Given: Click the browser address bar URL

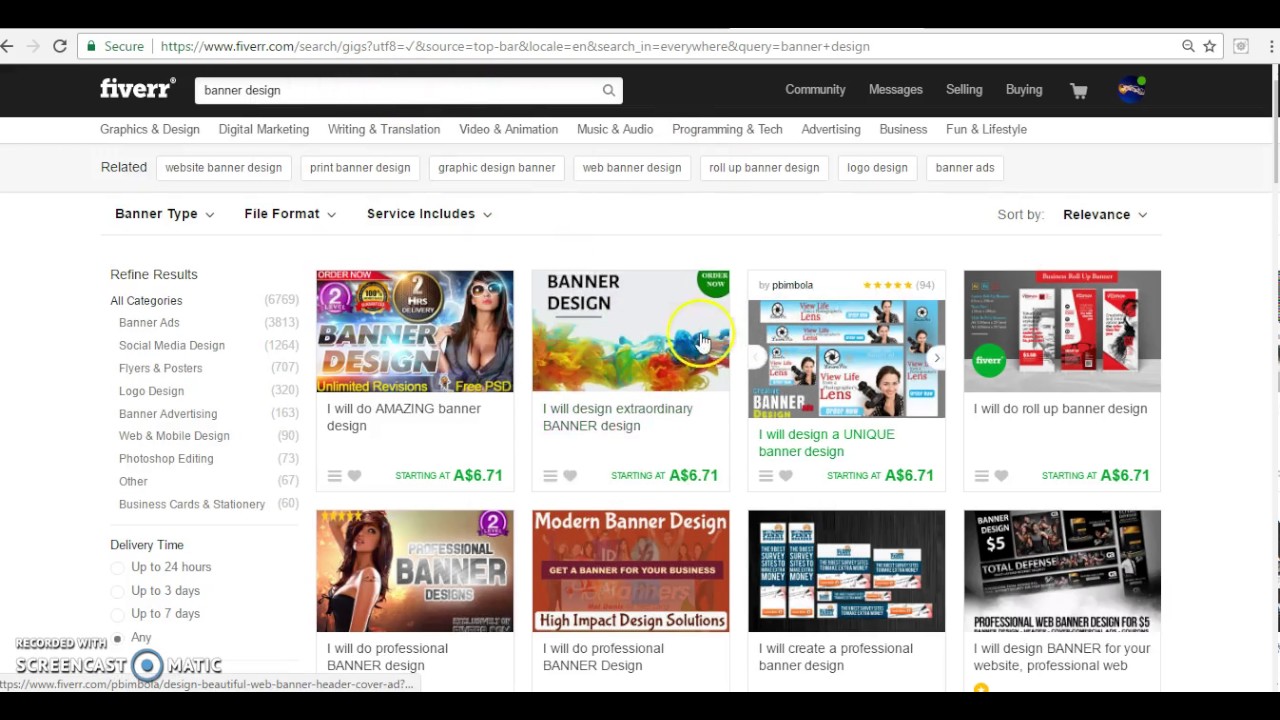Looking at the screenshot, I should (x=515, y=47).
